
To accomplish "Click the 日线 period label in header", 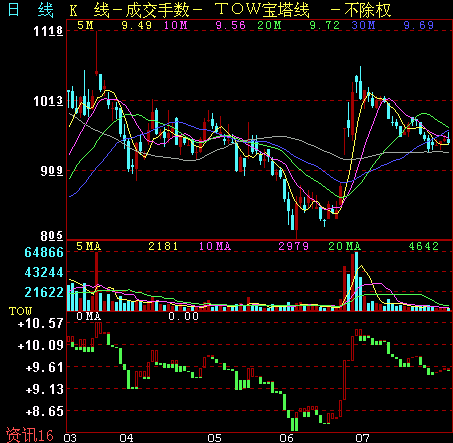I will tap(30, 10).
